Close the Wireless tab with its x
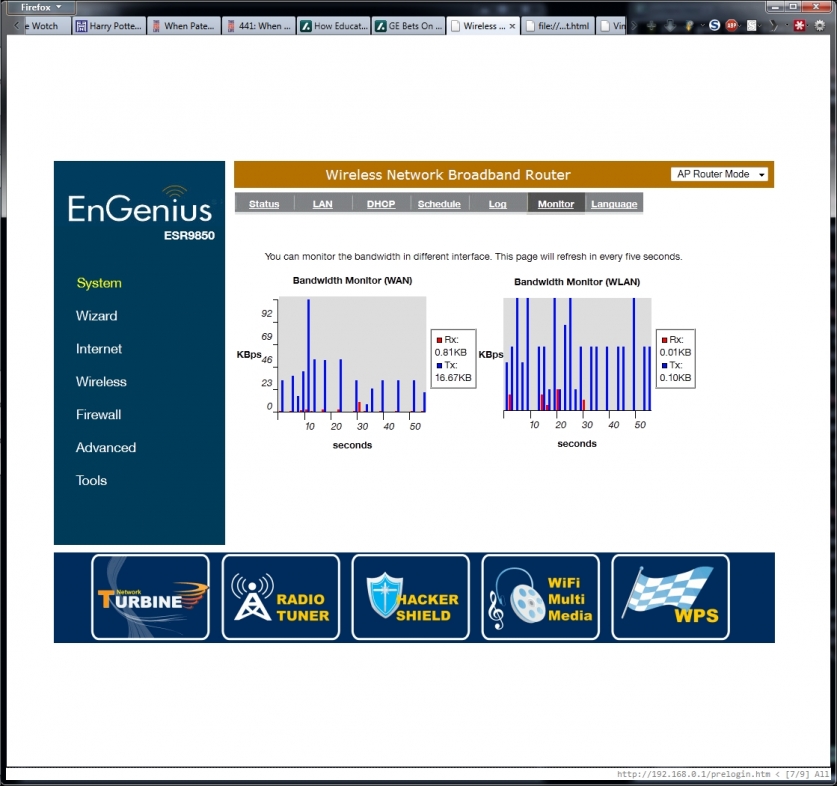This screenshot has height=786, width=837. tap(512, 26)
